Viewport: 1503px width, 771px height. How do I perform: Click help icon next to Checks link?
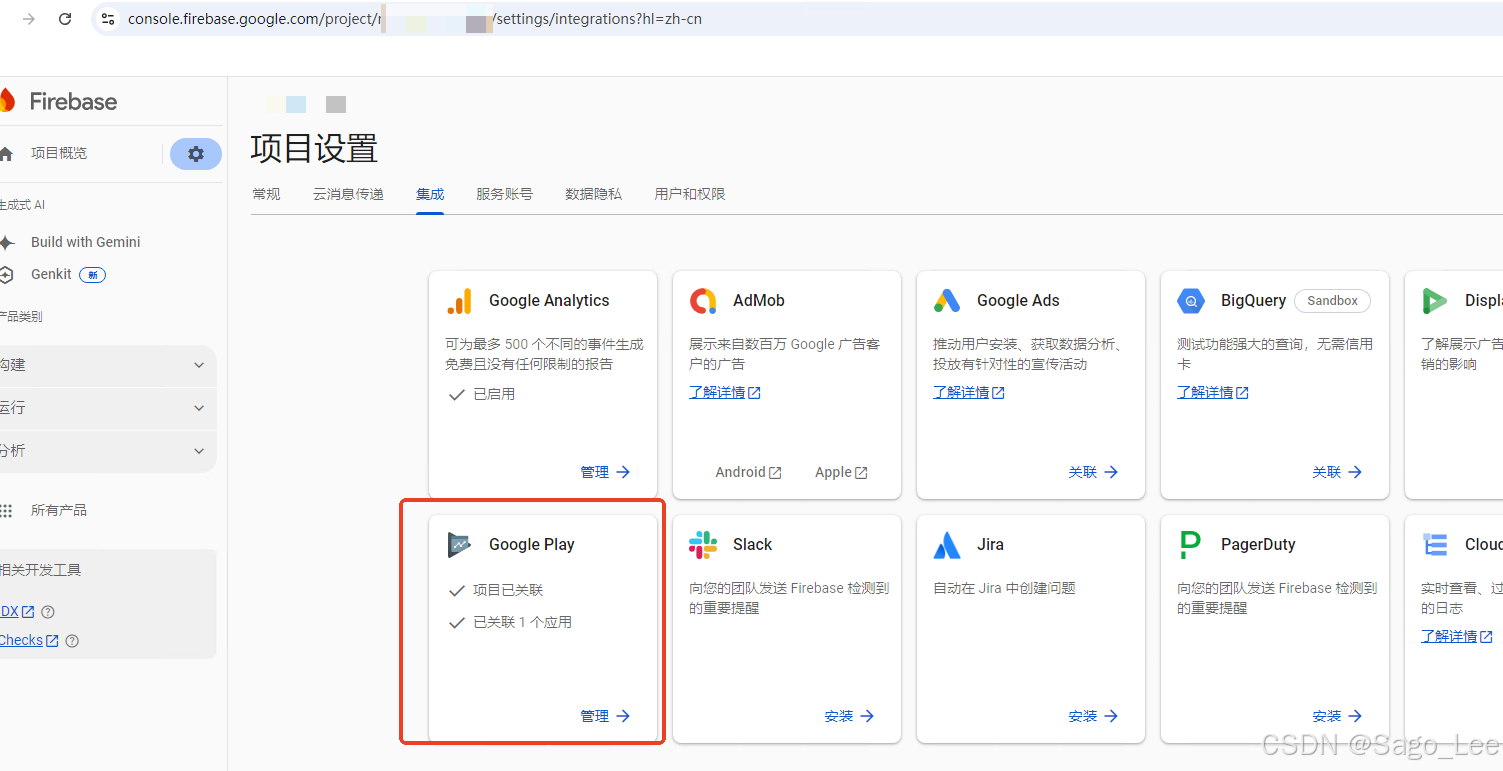click(71, 641)
